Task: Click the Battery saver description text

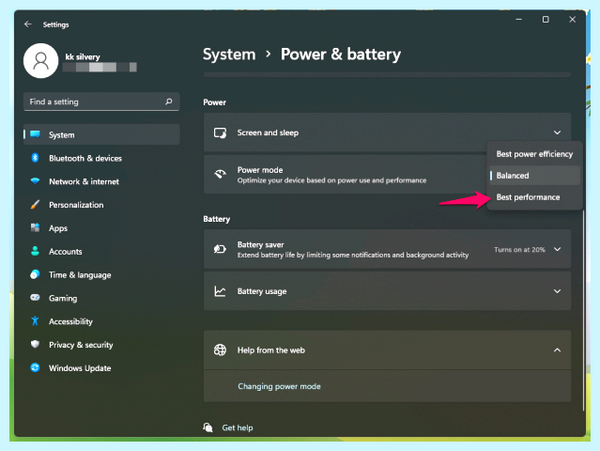Action: [x=353, y=255]
